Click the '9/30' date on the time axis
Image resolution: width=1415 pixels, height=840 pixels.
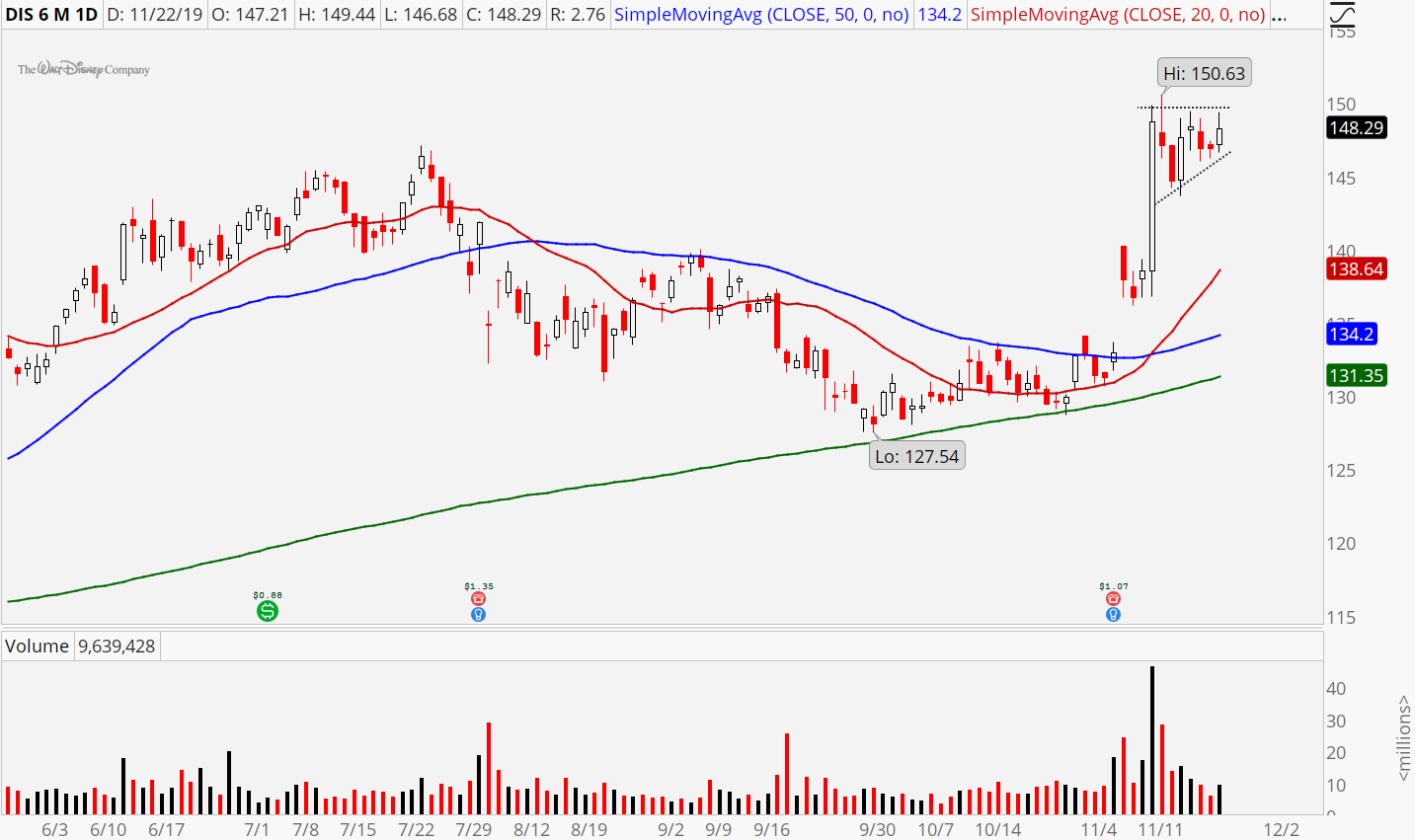(x=877, y=829)
